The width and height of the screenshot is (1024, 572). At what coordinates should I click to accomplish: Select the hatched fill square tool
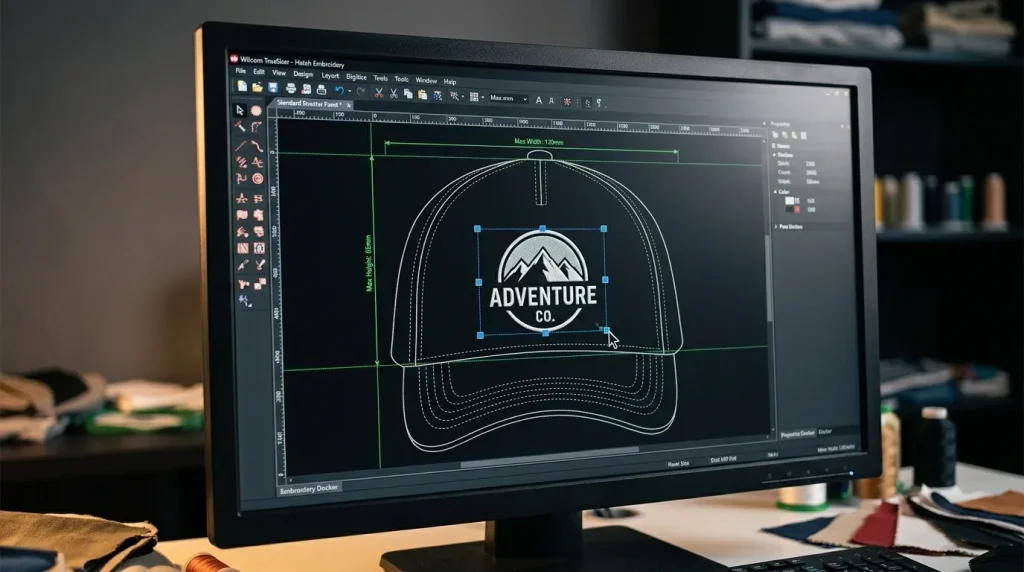click(242, 248)
